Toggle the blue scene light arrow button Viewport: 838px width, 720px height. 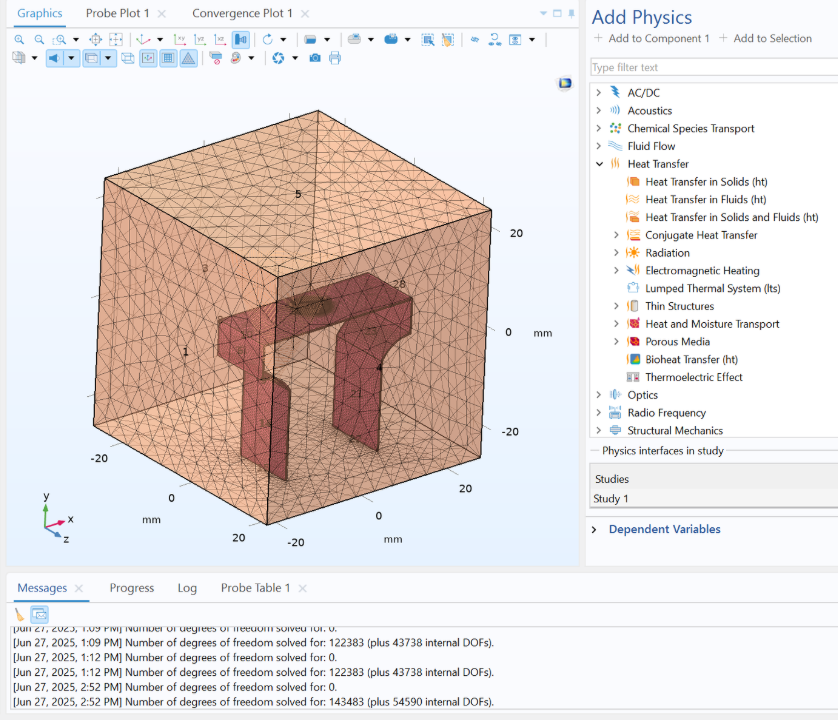(x=54, y=58)
